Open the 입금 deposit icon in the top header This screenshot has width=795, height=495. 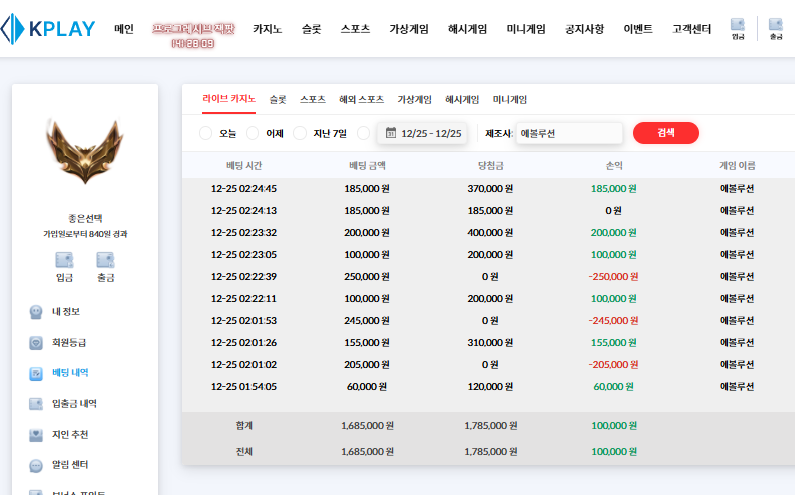pos(738,28)
